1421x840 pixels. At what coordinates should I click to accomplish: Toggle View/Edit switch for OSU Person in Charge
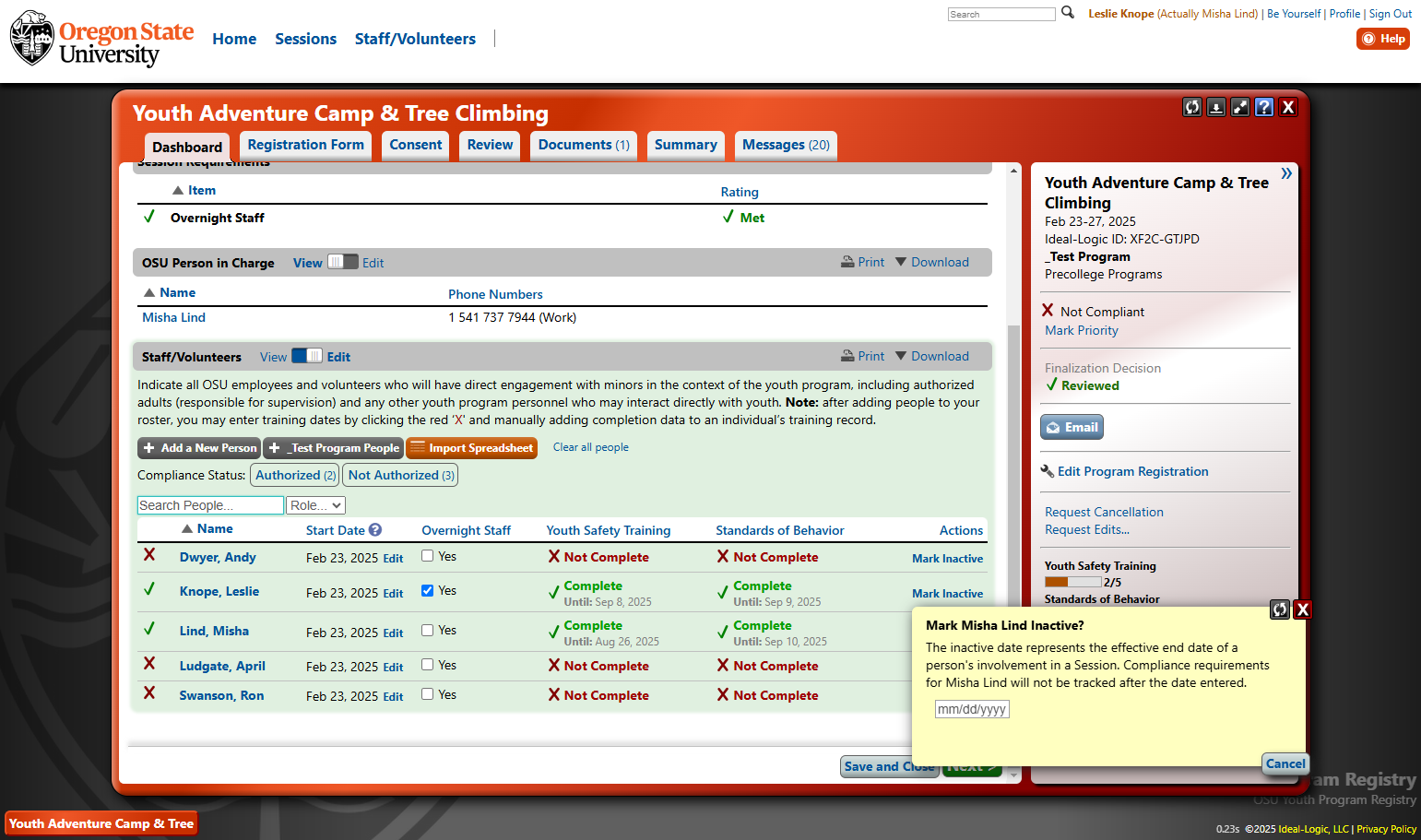pyautogui.click(x=342, y=262)
